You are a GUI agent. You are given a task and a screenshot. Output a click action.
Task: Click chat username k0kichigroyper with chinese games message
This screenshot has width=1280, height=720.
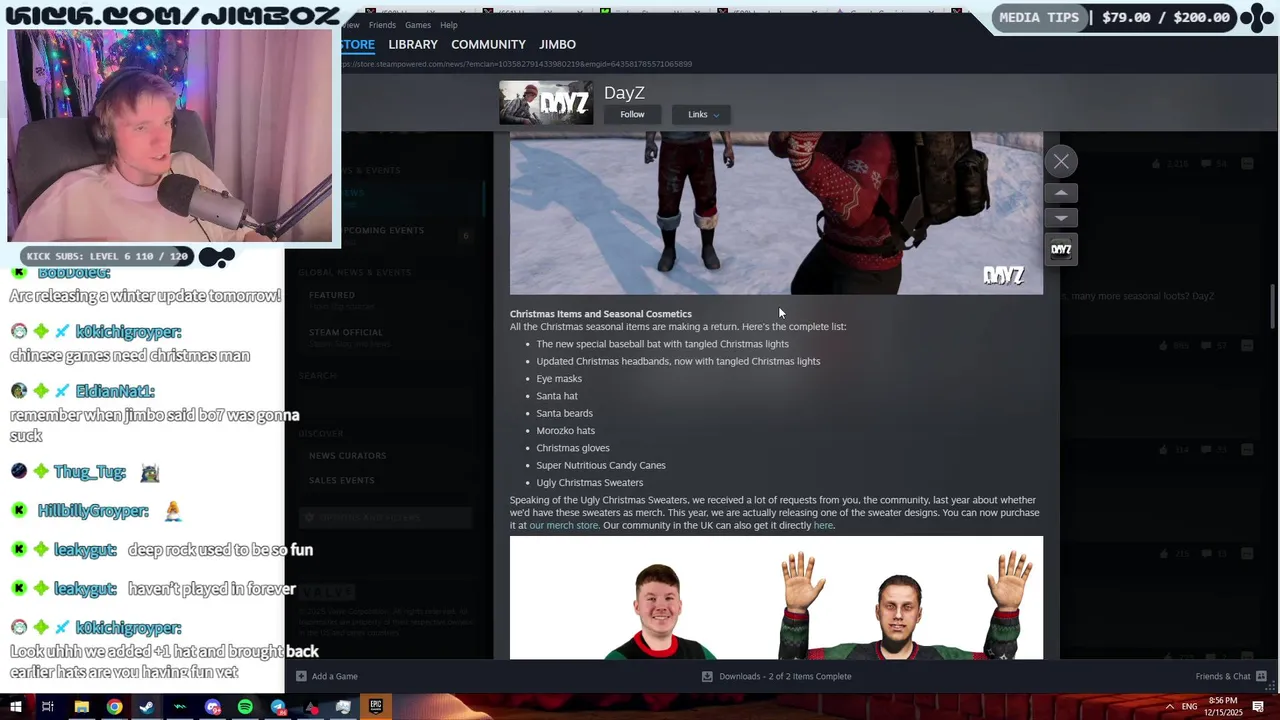click(128, 332)
